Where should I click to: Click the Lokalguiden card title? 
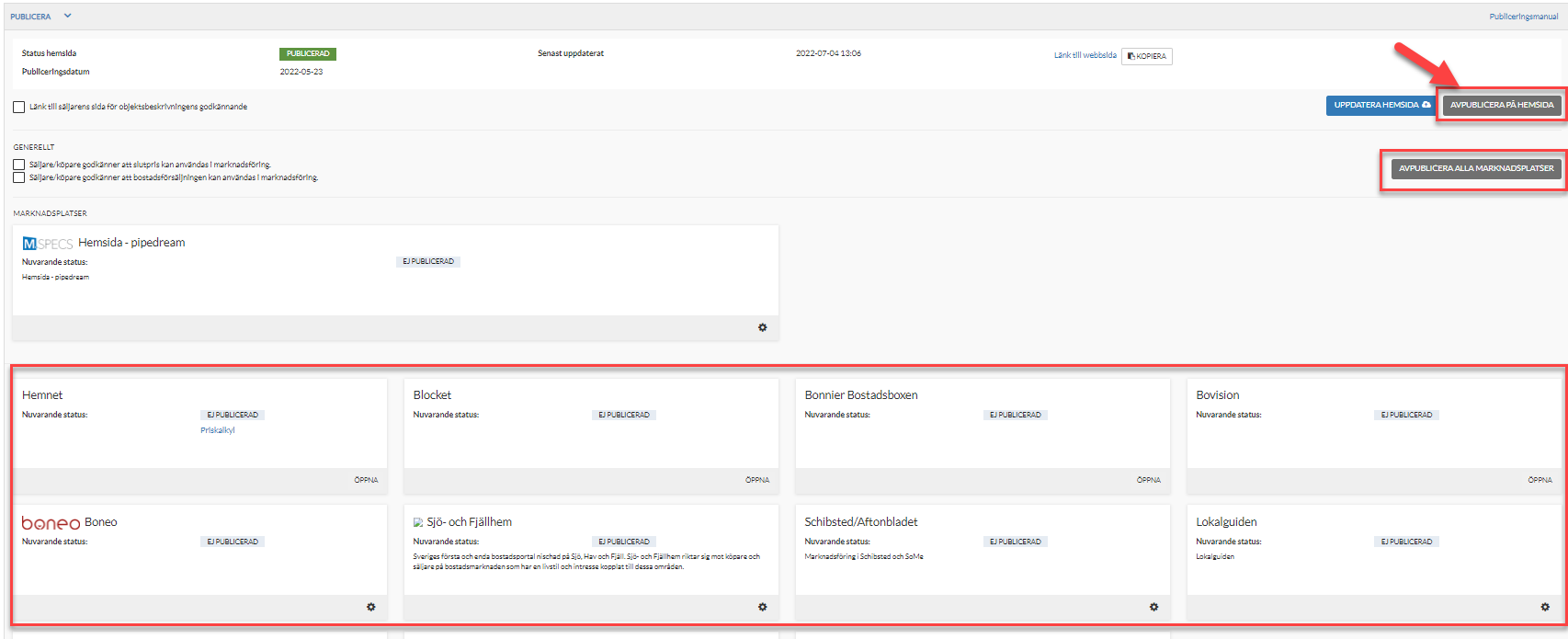(1226, 522)
